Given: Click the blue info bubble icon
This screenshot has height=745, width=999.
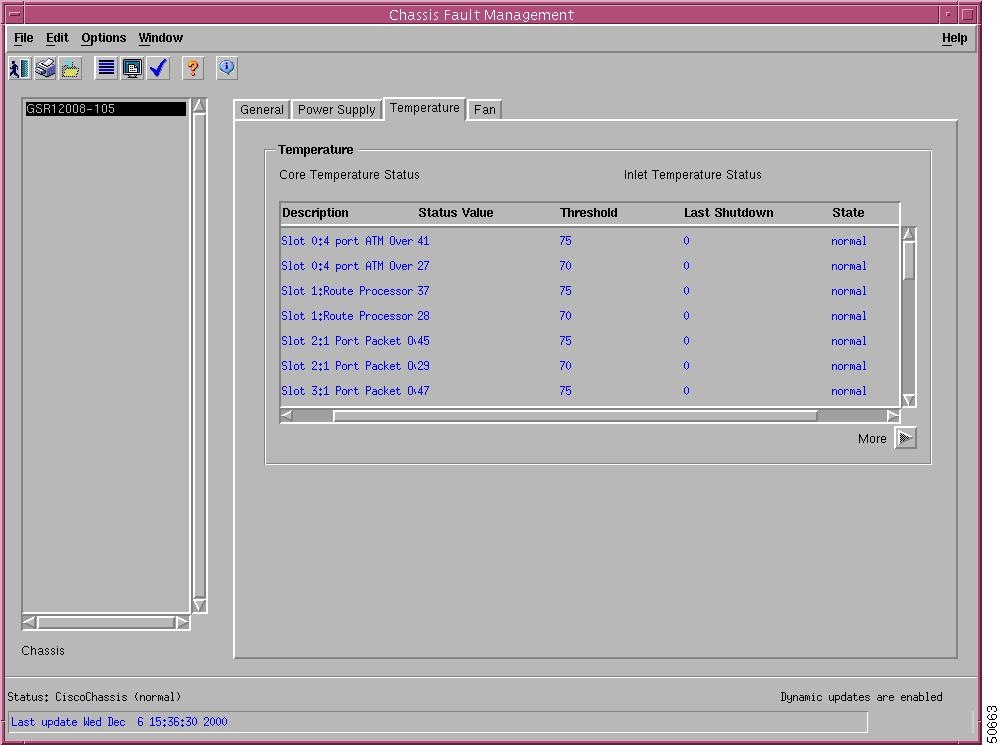Looking at the screenshot, I should pos(227,68).
